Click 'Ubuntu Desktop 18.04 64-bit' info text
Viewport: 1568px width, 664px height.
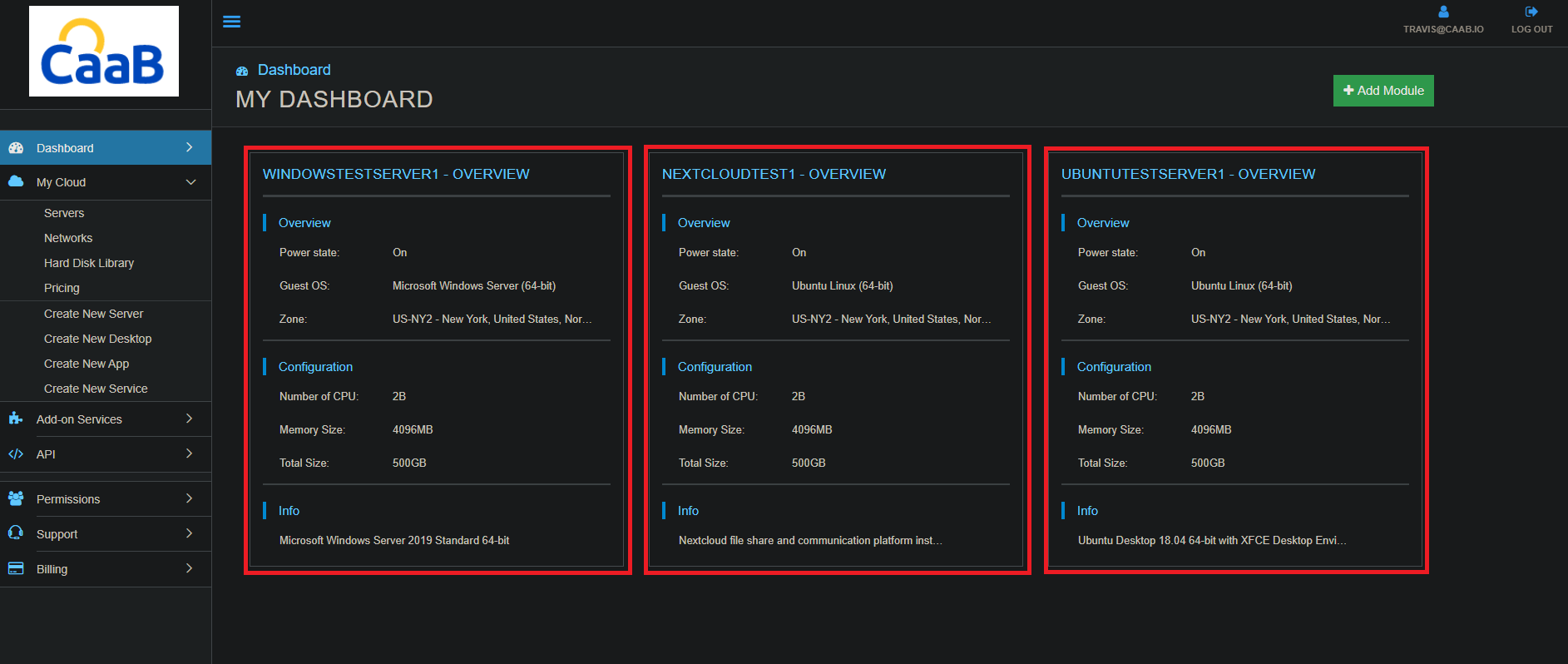[1212, 540]
